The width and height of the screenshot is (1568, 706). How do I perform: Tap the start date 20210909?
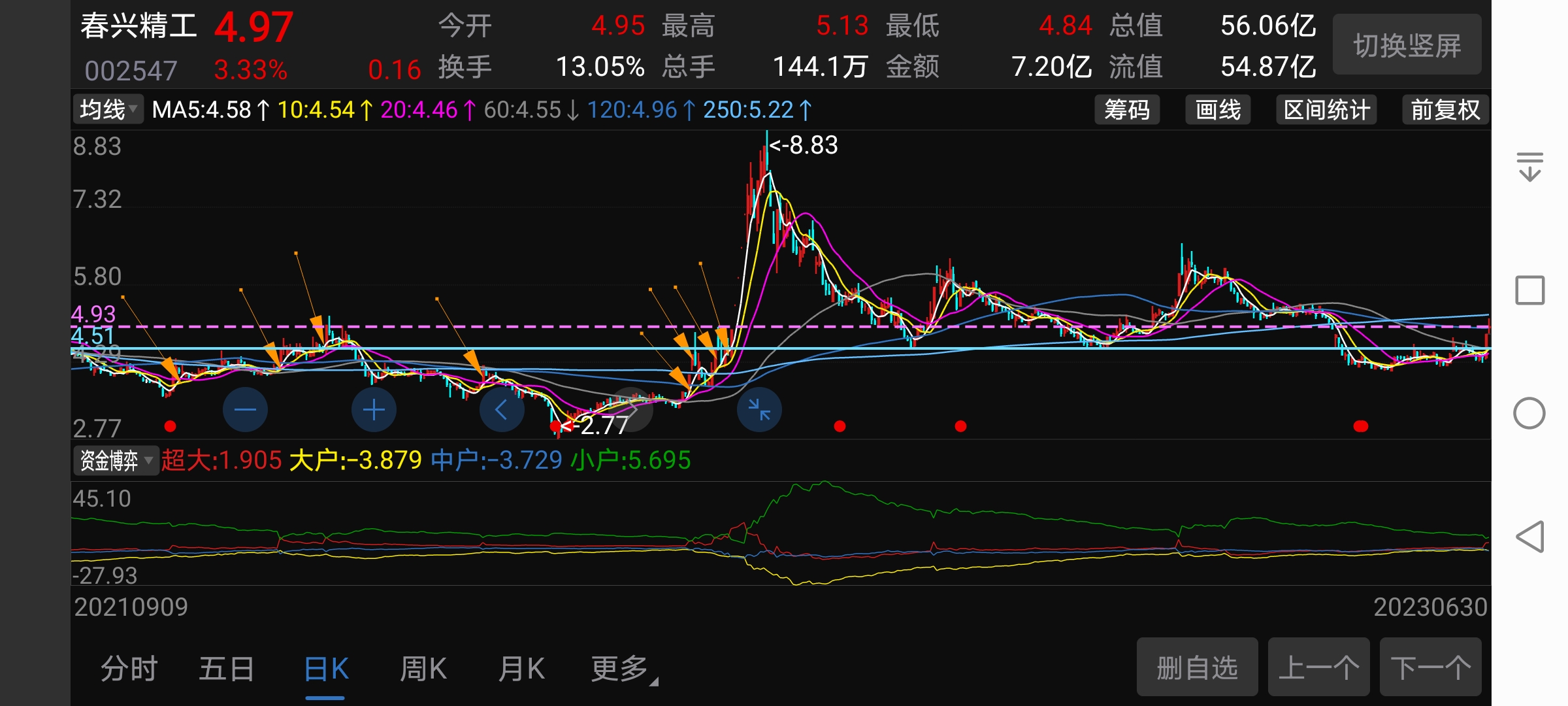point(131,607)
